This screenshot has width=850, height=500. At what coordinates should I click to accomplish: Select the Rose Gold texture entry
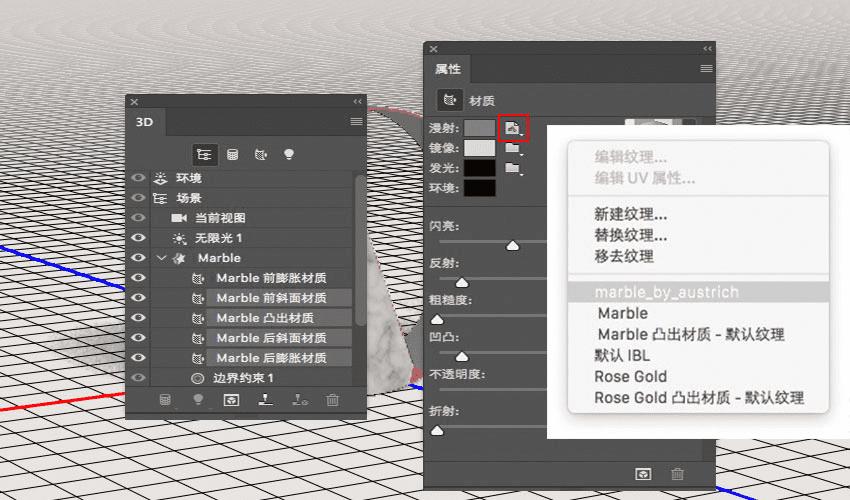630,377
